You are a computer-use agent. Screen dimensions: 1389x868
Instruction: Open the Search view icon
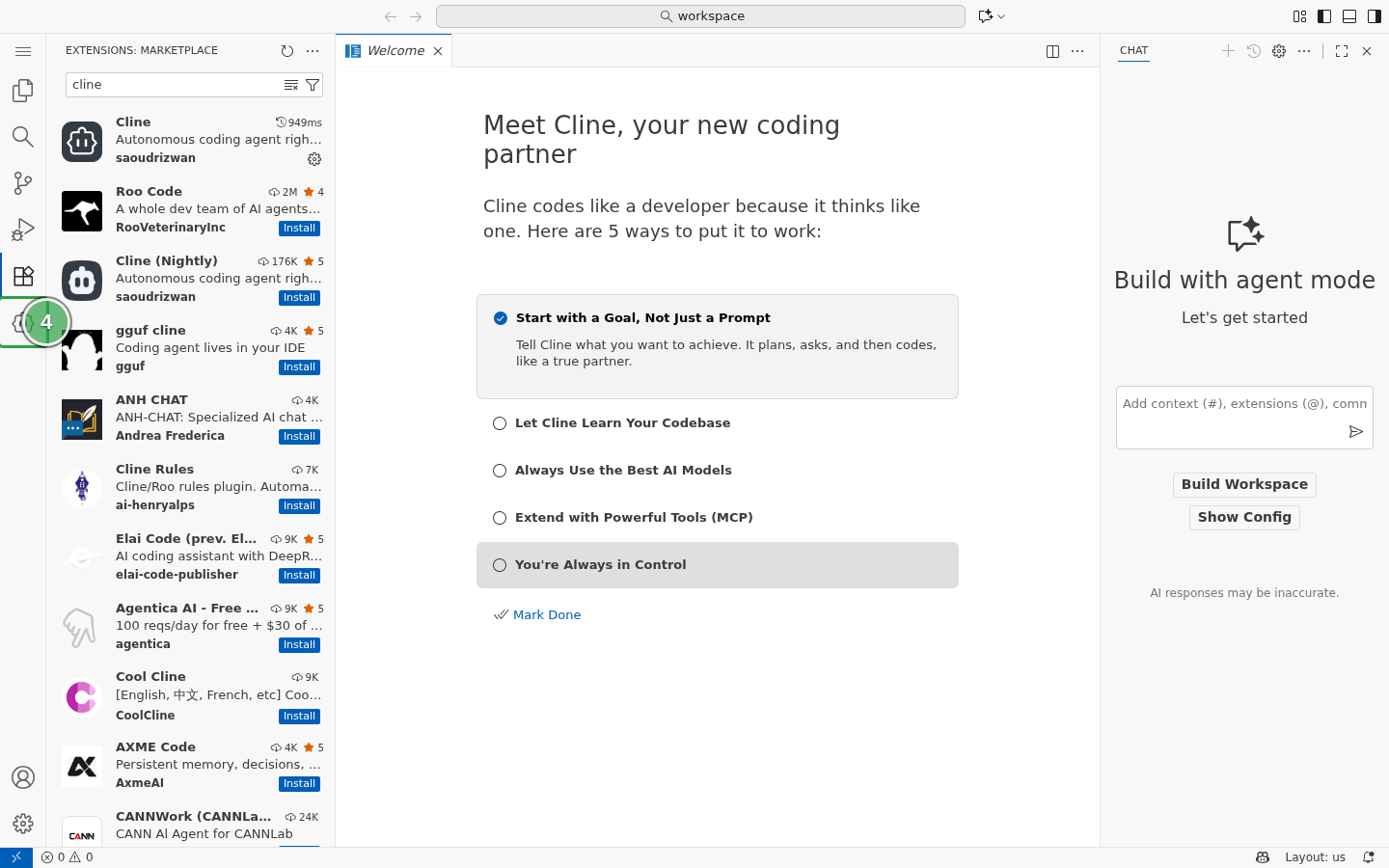coord(23,137)
